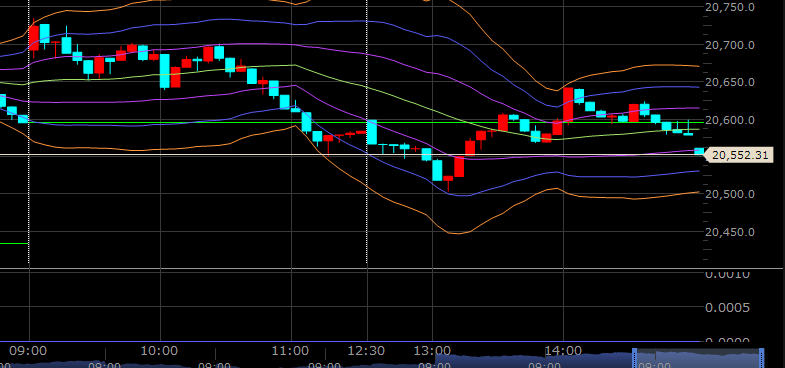Click the 20,650.0 price axis label

click(x=730, y=82)
